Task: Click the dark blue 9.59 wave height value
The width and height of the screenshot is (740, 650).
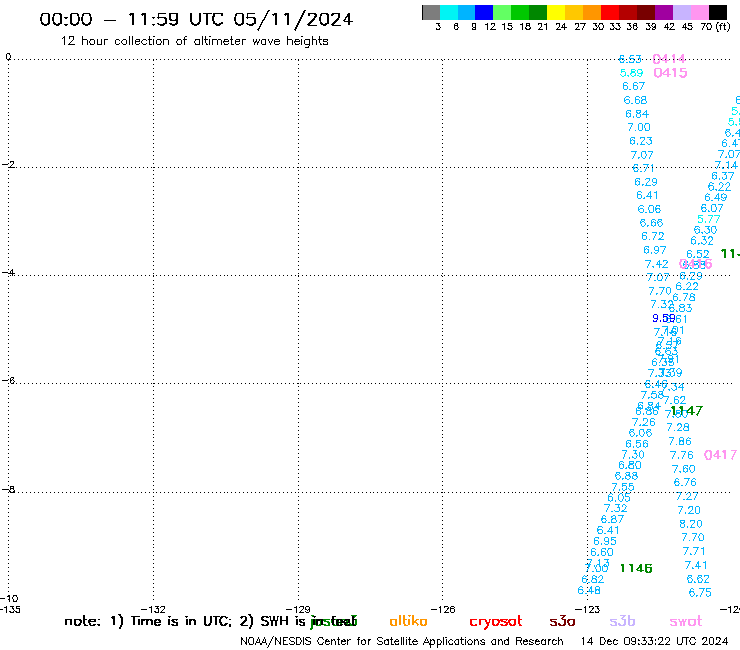Action: [664, 318]
